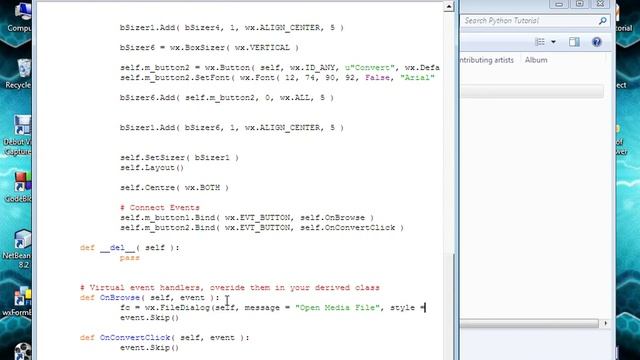640x360 pixels.
Task: Click the 'bSizer6.Add( self.m_button2' line
Action: tap(227, 98)
